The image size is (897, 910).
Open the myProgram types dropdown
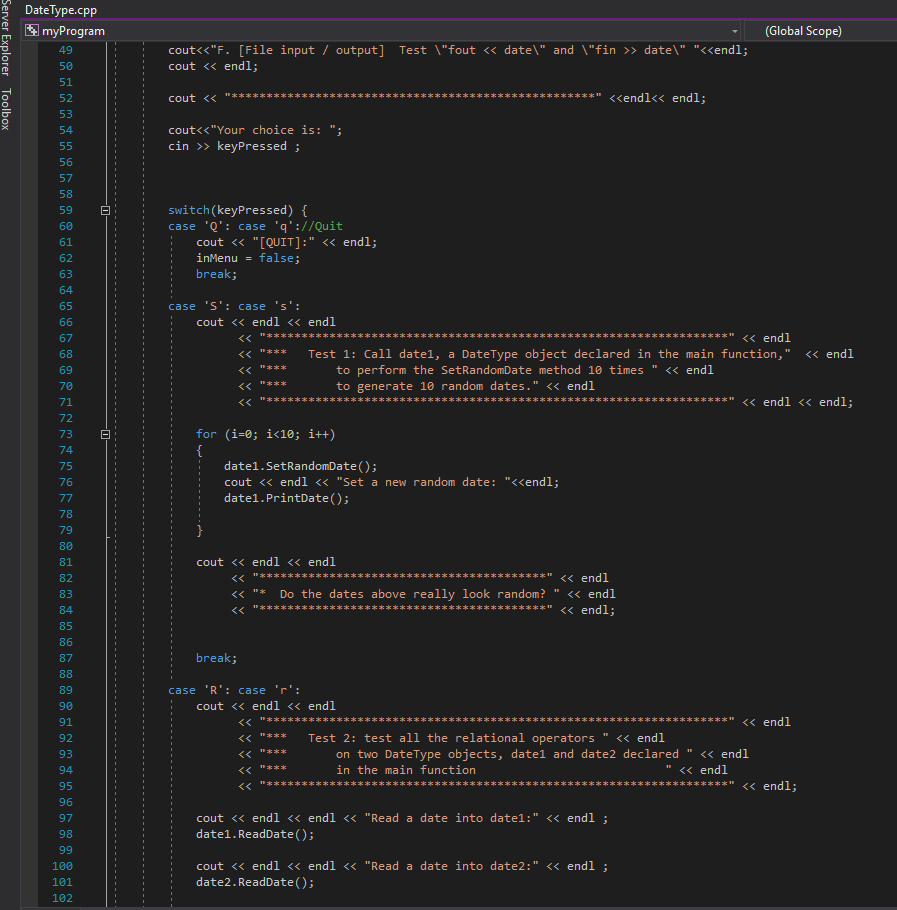[734, 31]
